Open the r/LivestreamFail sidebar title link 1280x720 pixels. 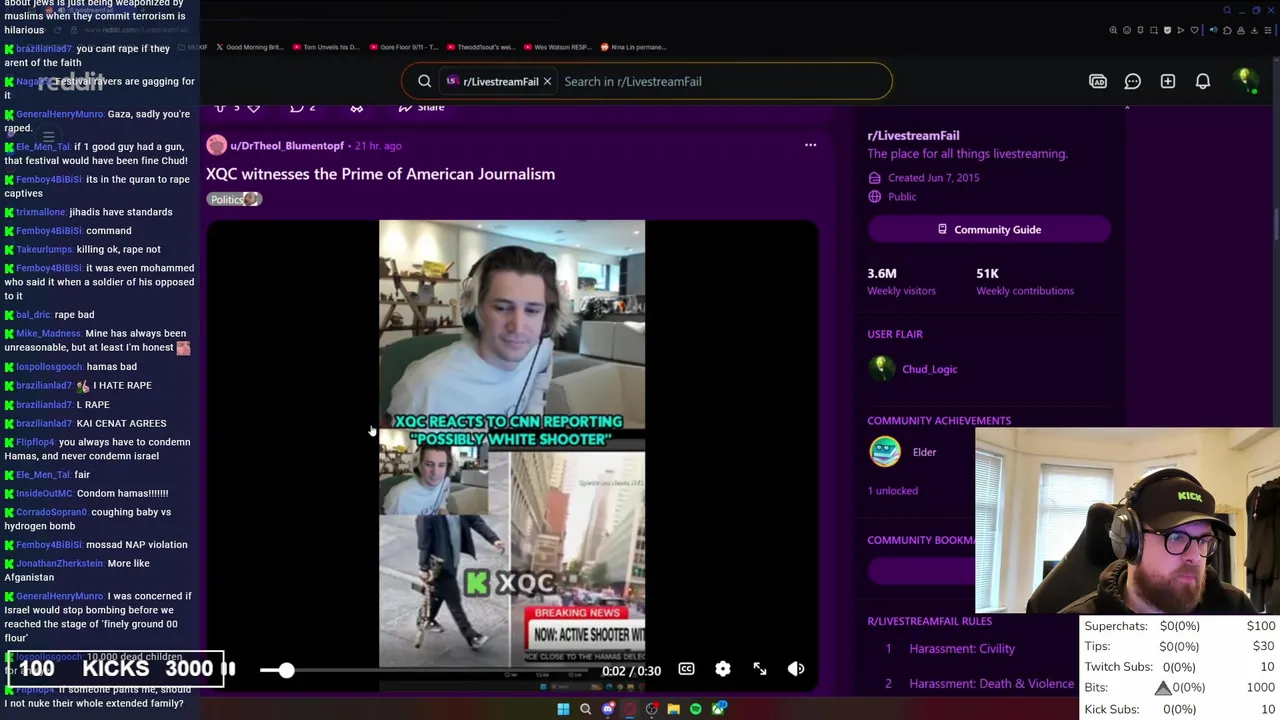click(x=913, y=135)
